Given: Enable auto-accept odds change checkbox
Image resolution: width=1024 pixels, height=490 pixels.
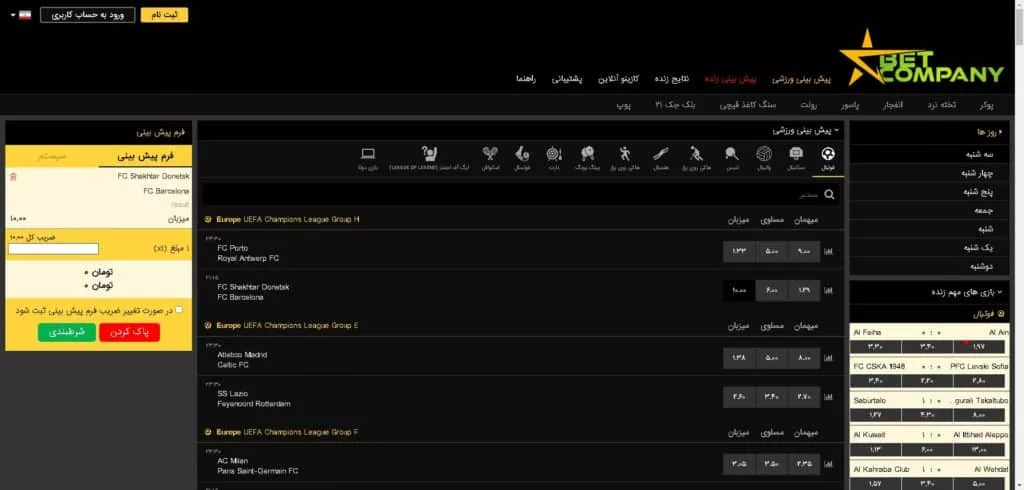Looking at the screenshot, I should pos(179,310).
